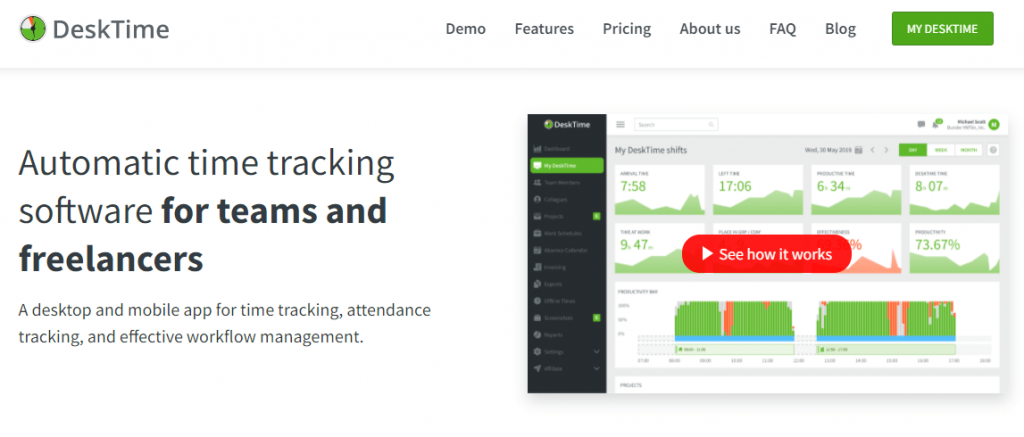The height and width of the screenshot is (437, 1024).
Task: Click the Productive Time 6h 34m card
Action: pos(856,190)
